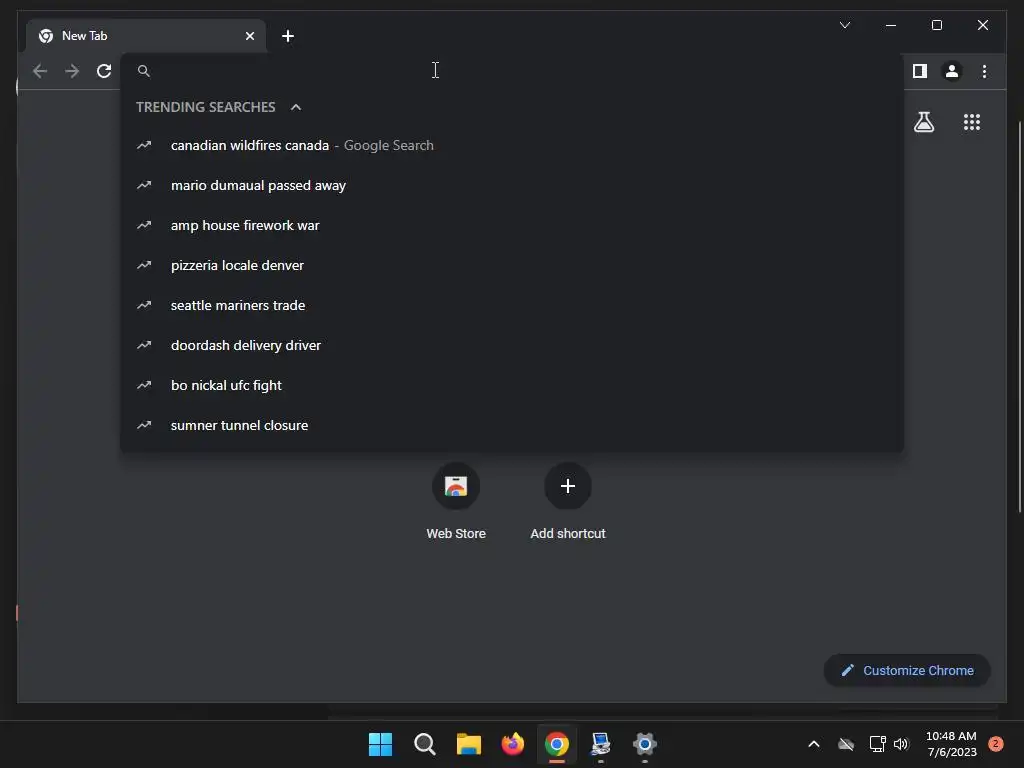Open File Explorer from the taskbar
This screenshot has height=768, width=1024.
coord(468,744)
